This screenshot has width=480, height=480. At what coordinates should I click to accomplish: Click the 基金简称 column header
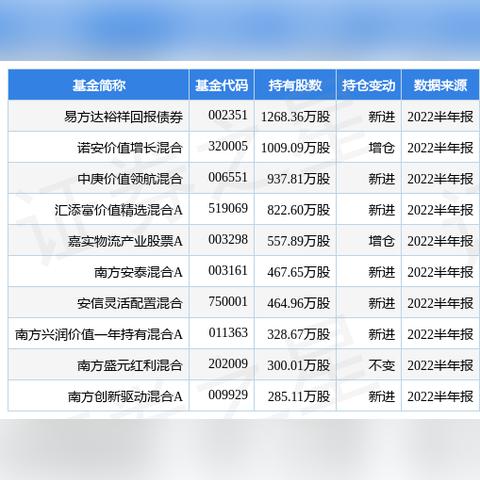(x=99, y=85)
